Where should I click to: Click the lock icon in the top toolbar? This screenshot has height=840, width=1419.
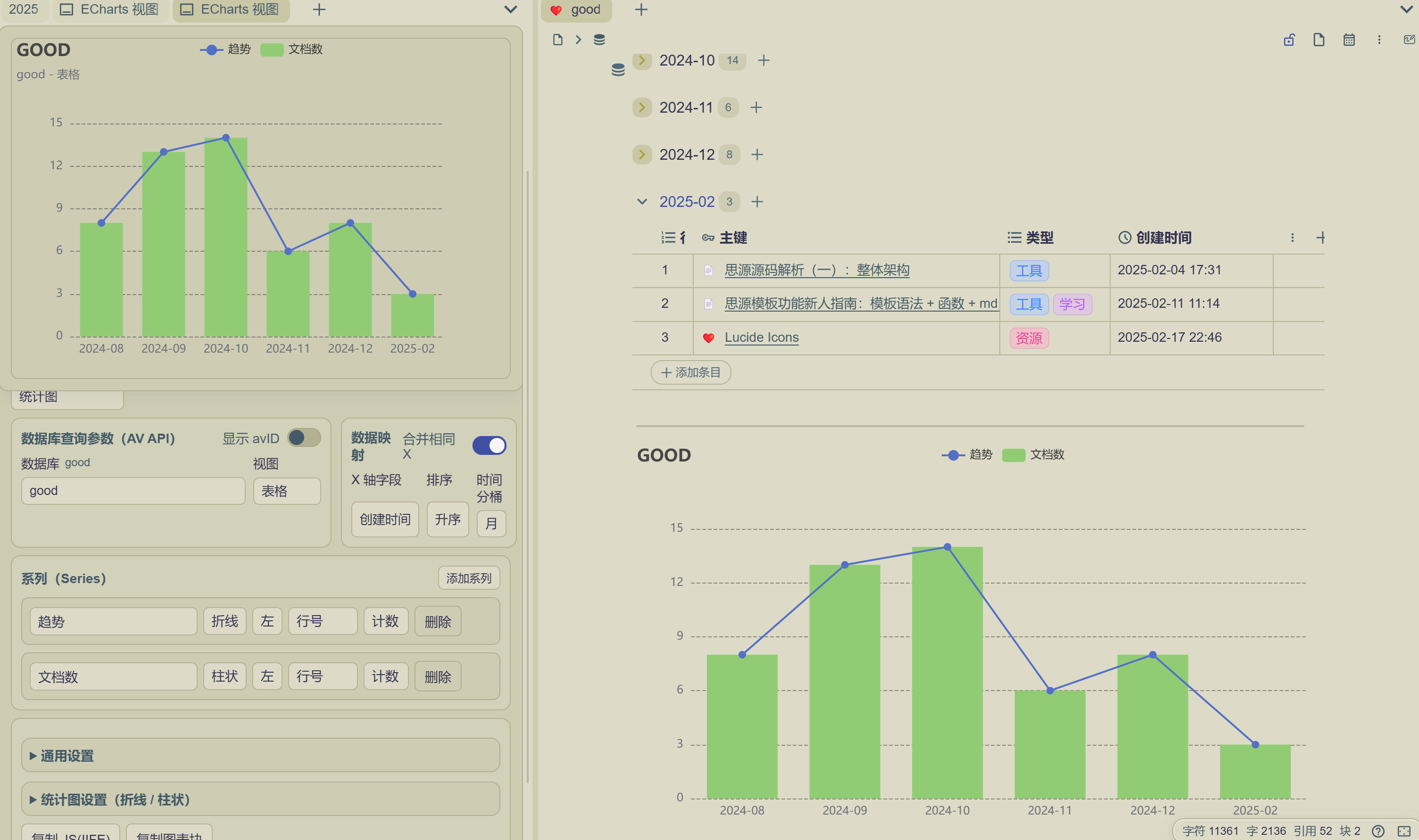pos(1289,40)
